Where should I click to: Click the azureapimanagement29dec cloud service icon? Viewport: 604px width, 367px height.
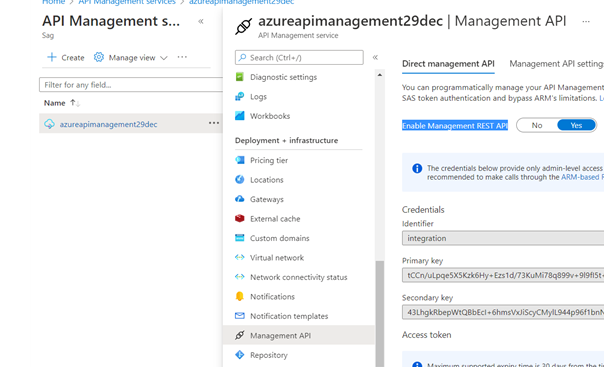tap(49, 124)
